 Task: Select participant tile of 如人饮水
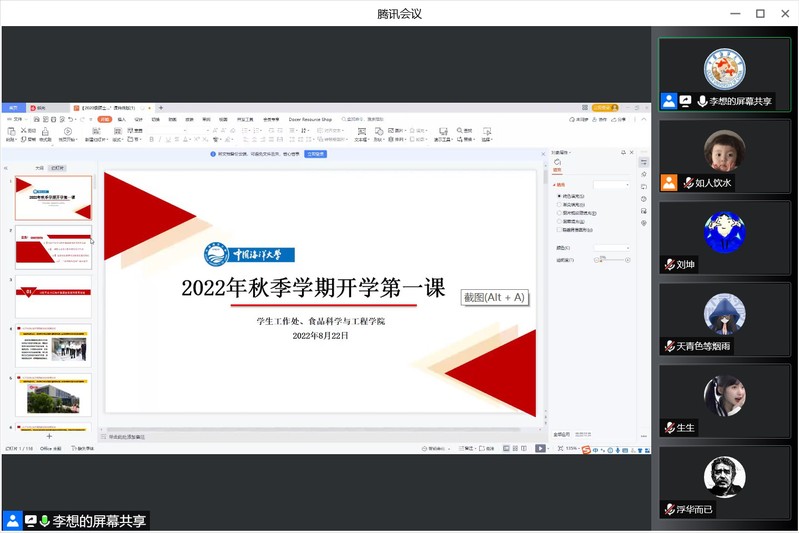724,156
